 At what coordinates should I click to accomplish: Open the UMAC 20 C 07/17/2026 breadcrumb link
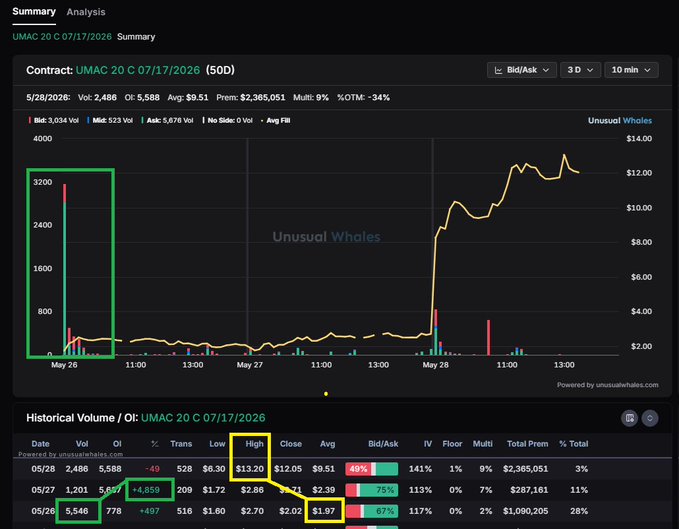click(x=62, y=37)
